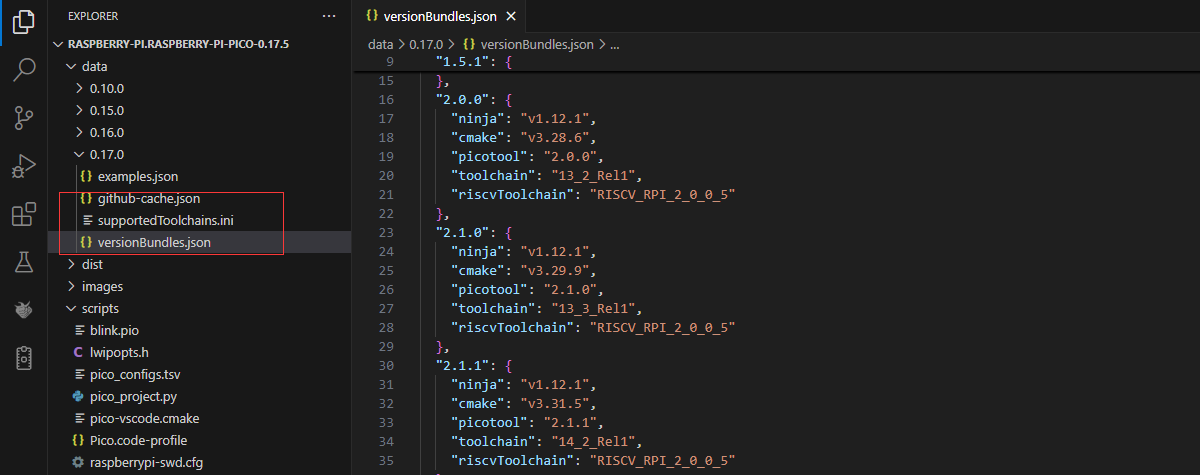Open the Raspberry Pi Pico extension view
The width and height of the screenshot is (1200, 475).
click(24, 310)
